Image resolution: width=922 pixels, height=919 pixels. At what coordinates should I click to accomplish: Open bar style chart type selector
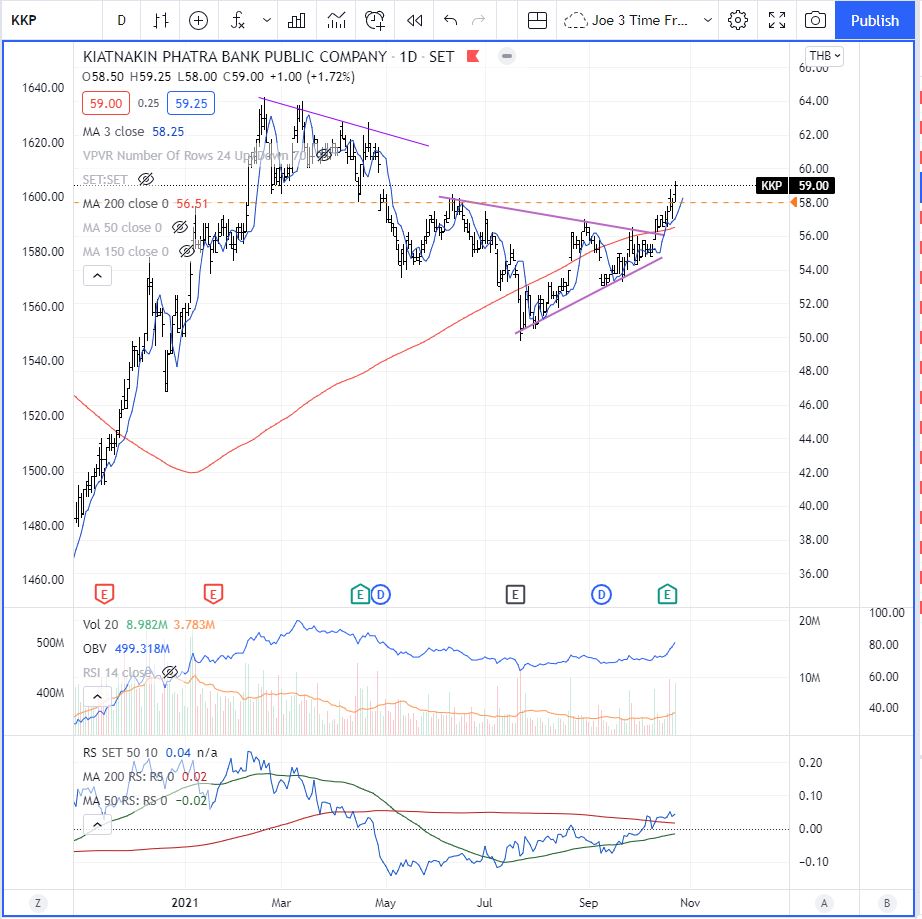(x=161, y=21)
